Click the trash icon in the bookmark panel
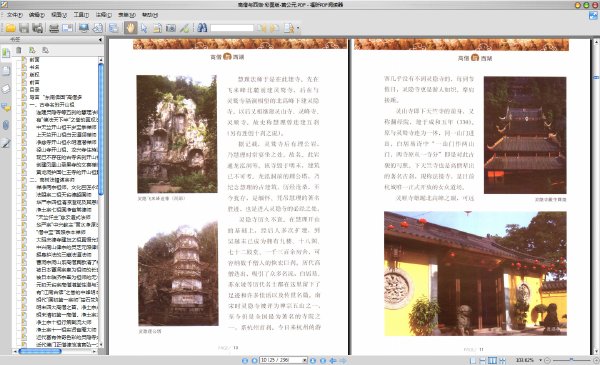This screenshot has height=365, width=600. pos(19,50)
